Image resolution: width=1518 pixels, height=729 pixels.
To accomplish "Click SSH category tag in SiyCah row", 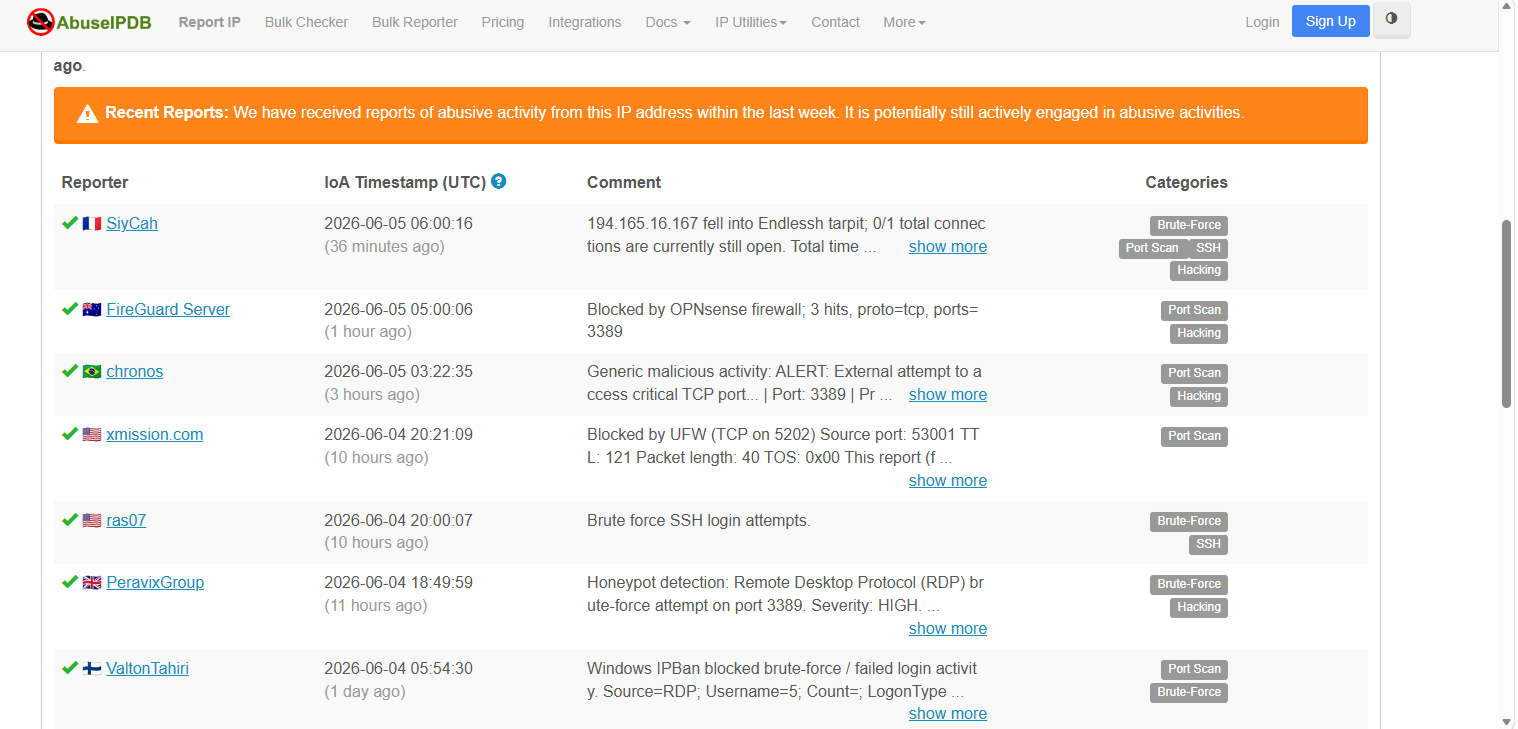I will 1208,248.
